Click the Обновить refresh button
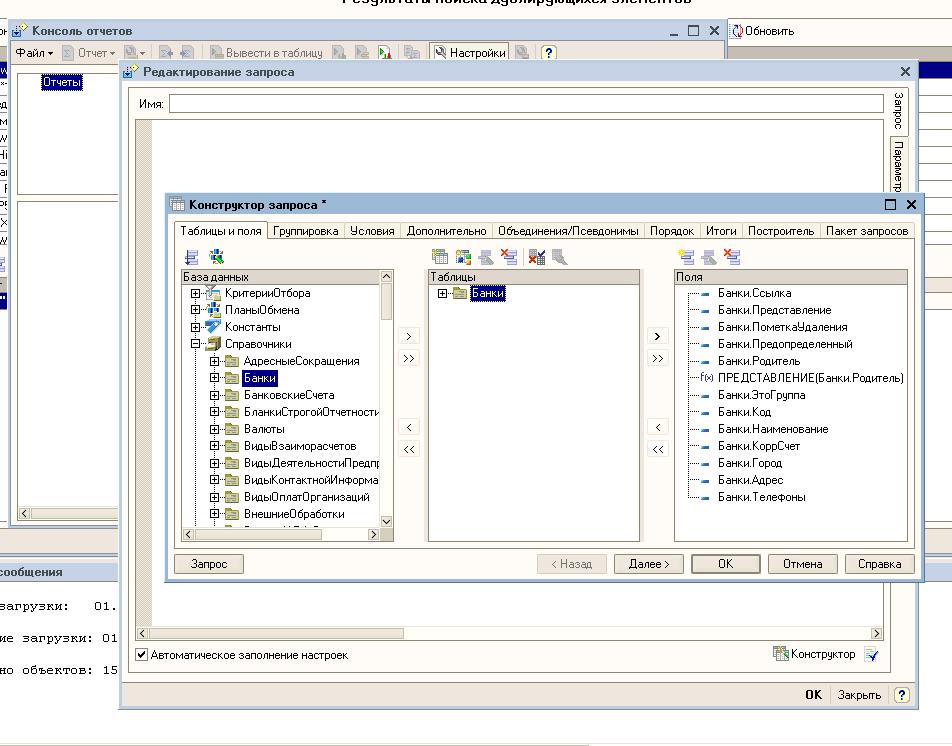This screenshot has height=746, width=952. 763,31
